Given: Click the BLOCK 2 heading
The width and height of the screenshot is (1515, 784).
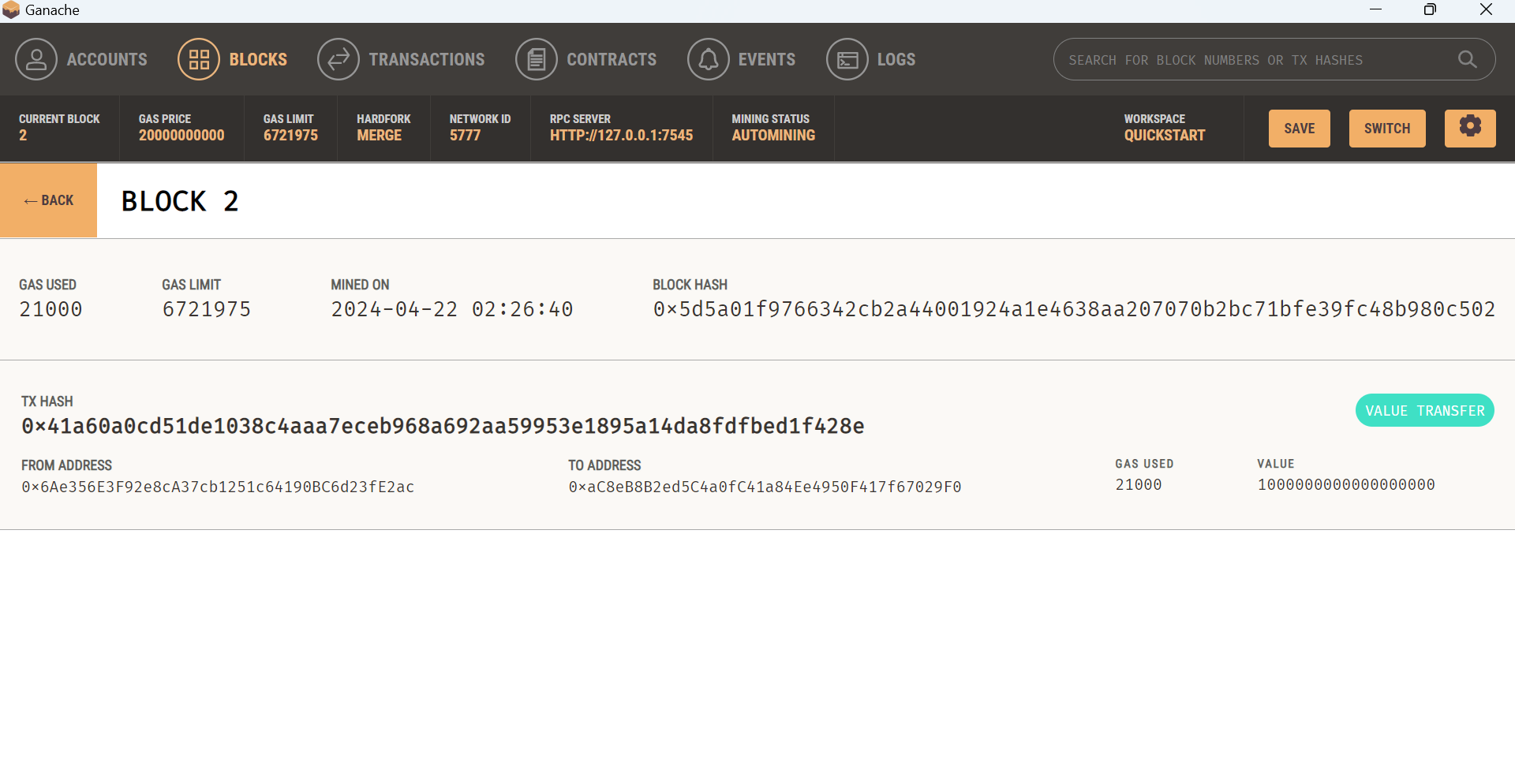Looking at the screenshot, I should 180,201.
